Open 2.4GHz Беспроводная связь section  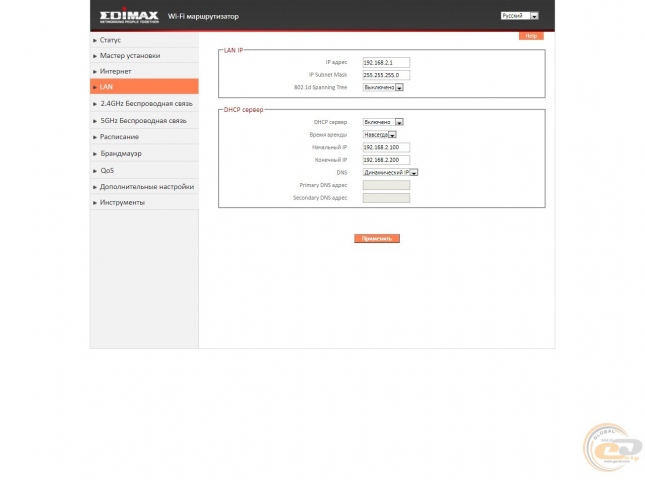coord(144,104)
